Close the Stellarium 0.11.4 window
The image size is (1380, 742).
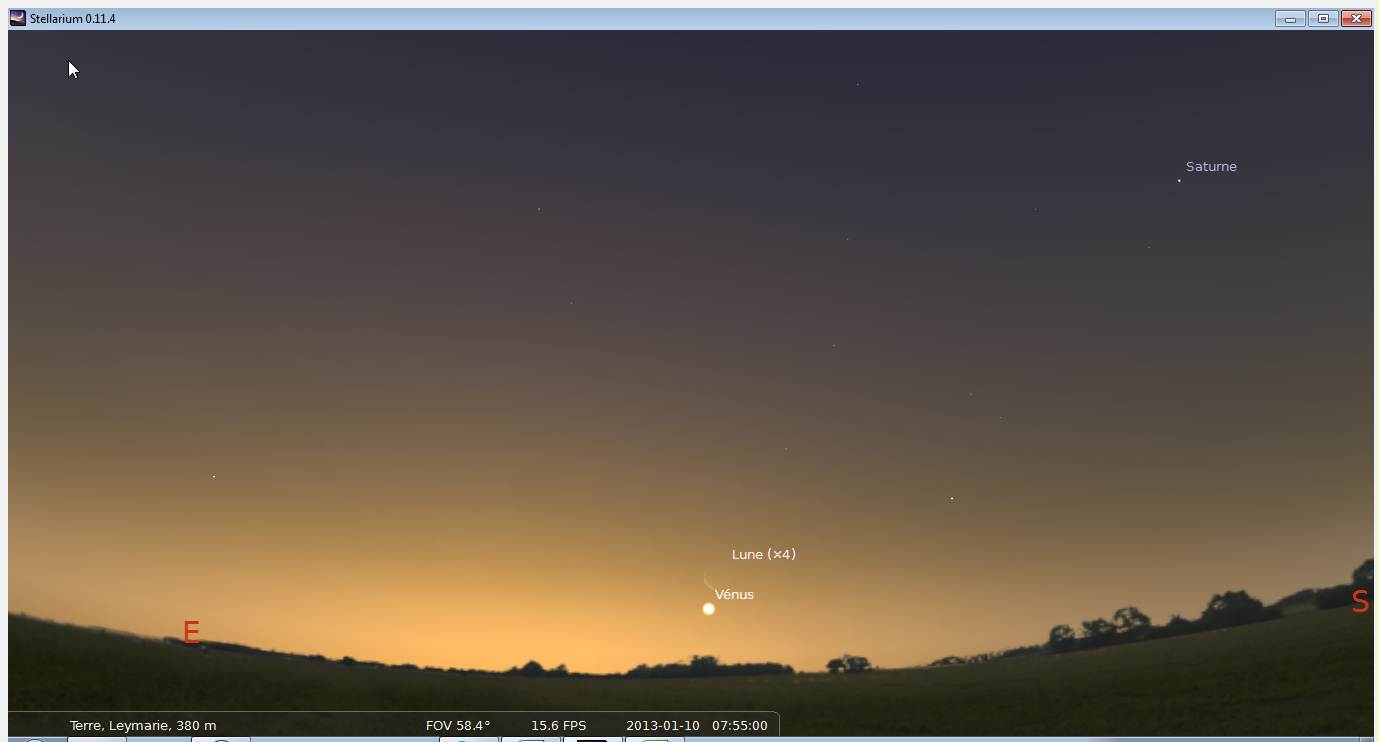coord(1356,18)
